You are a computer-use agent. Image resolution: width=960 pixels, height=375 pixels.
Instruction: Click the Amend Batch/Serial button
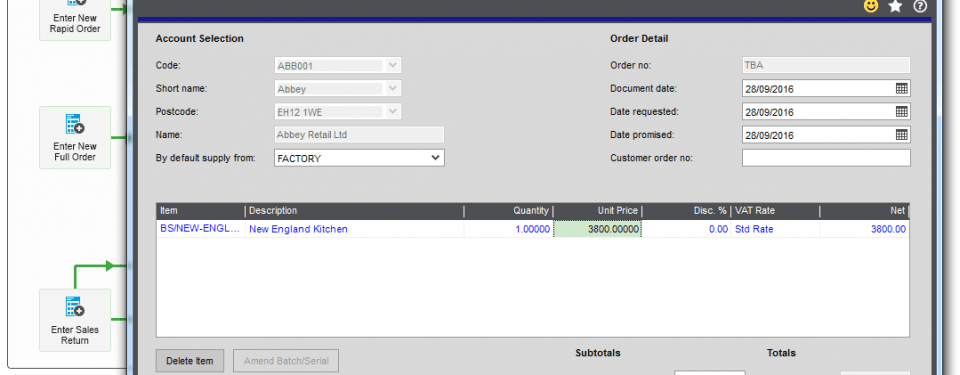pyautogui.click(x=286, y=361)
